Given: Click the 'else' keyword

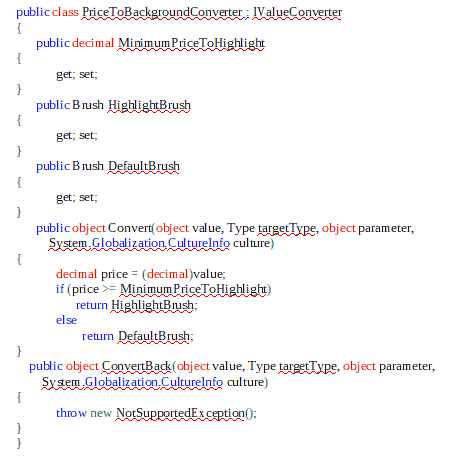Looking at the screenshot, I should click(x=66, y=320).
